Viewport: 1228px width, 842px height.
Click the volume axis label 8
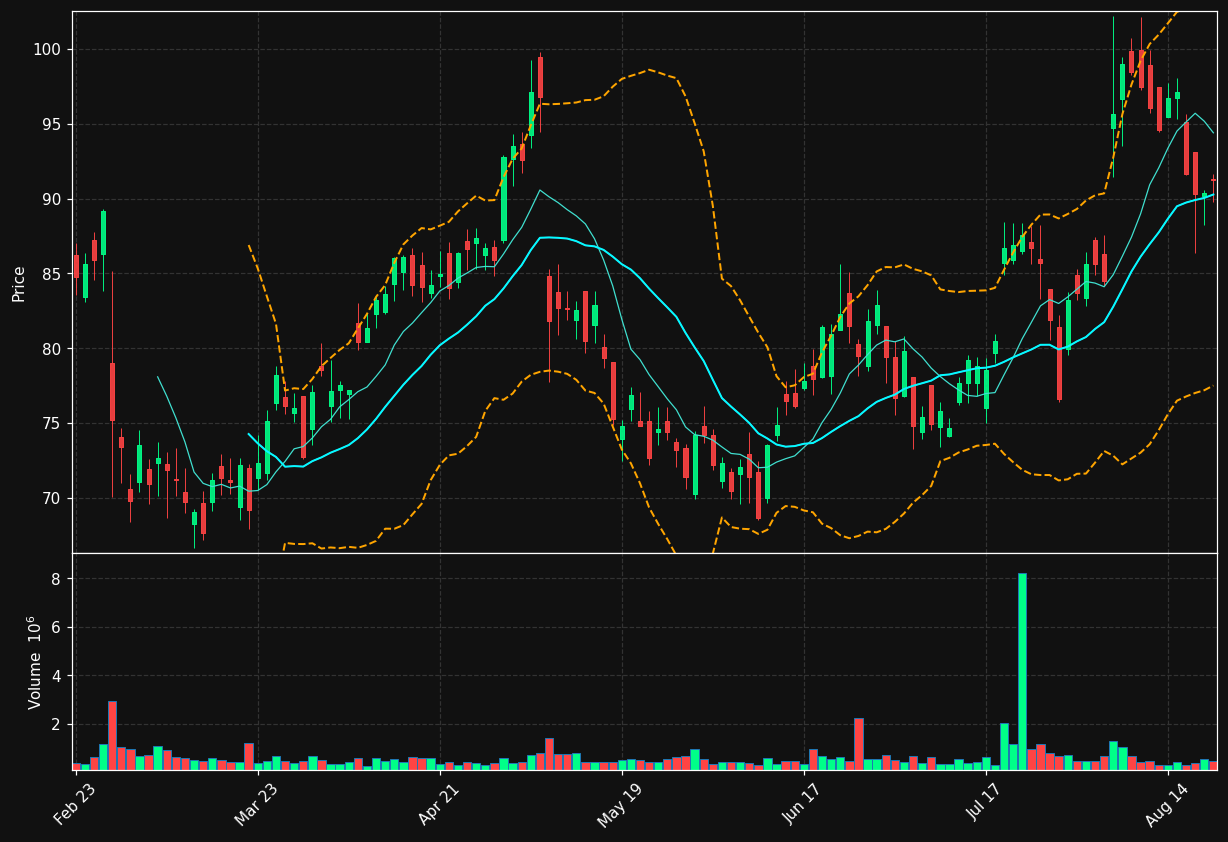click(x=57, y=580)
